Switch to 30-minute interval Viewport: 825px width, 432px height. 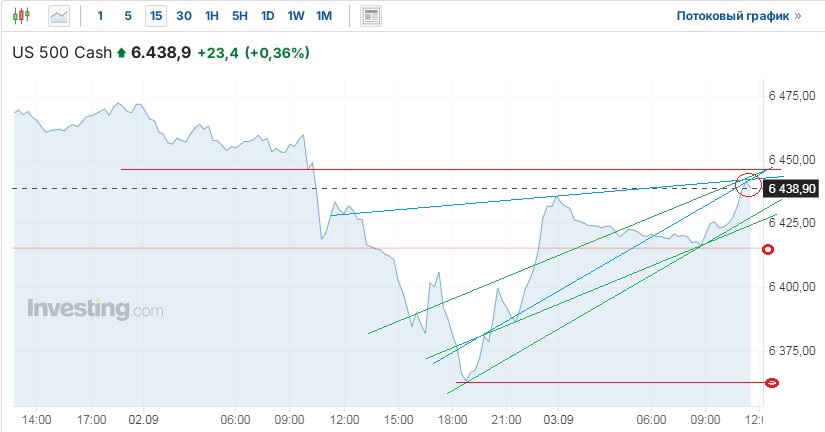click(183, 16)
